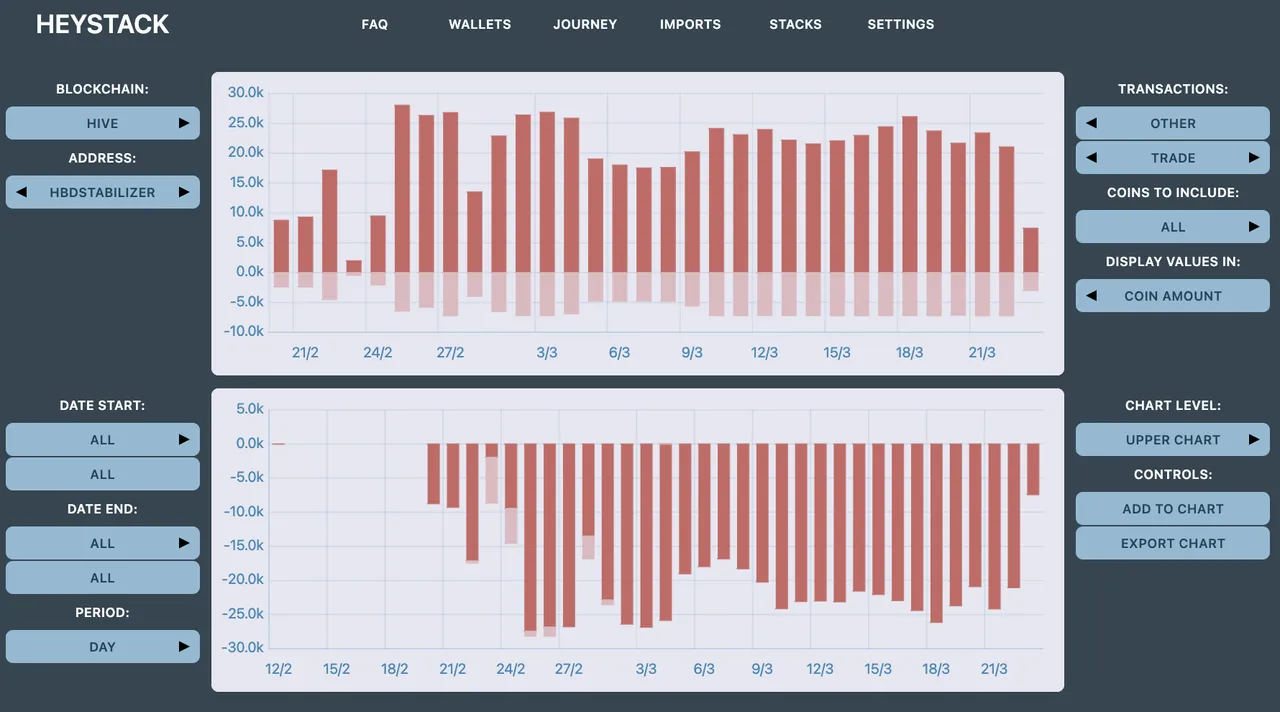Click the EXPORT CHART button

pos(1173,543)
